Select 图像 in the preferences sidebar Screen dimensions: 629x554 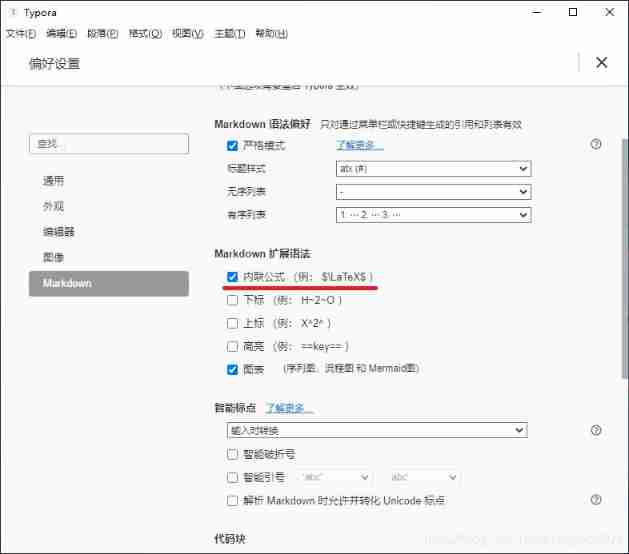(x=53, y=257)
